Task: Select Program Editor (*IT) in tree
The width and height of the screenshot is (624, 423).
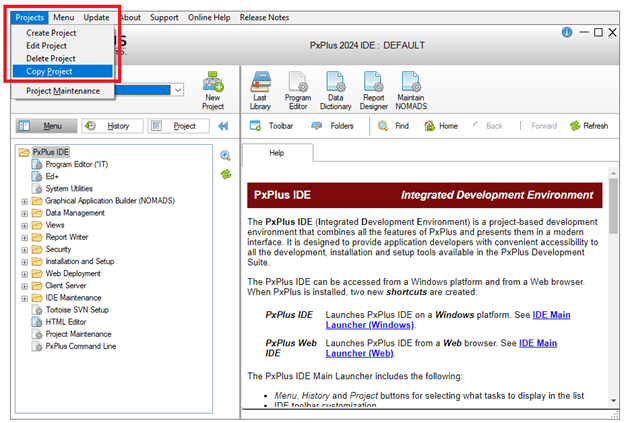Action: click(x=76, y=164)
